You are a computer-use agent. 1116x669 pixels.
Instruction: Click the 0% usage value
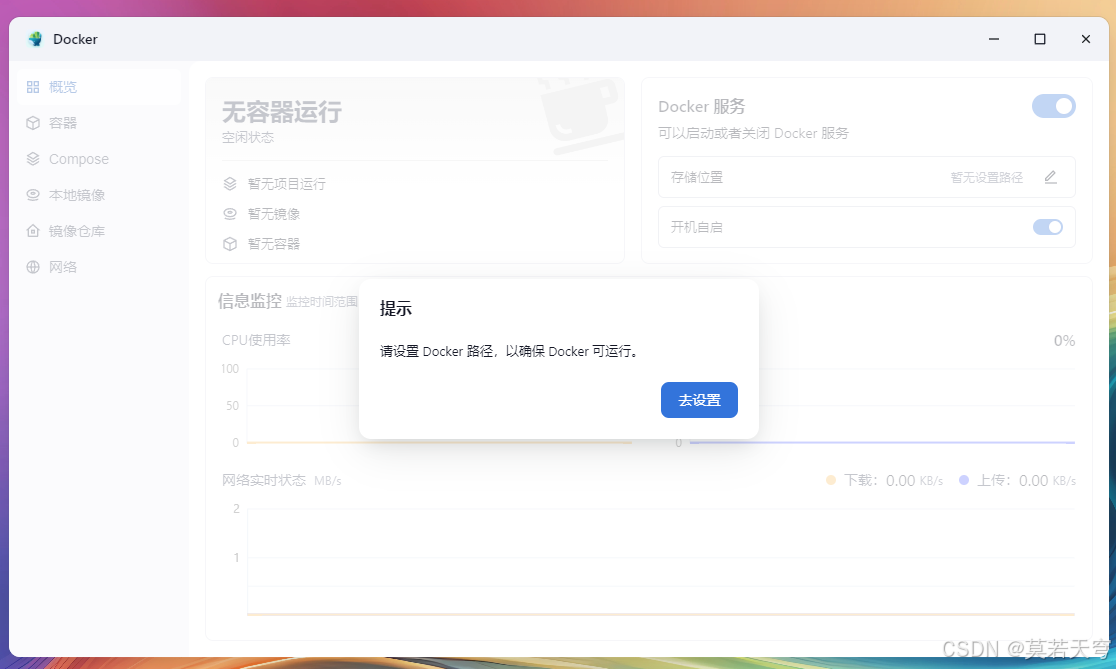point(1064,341)
